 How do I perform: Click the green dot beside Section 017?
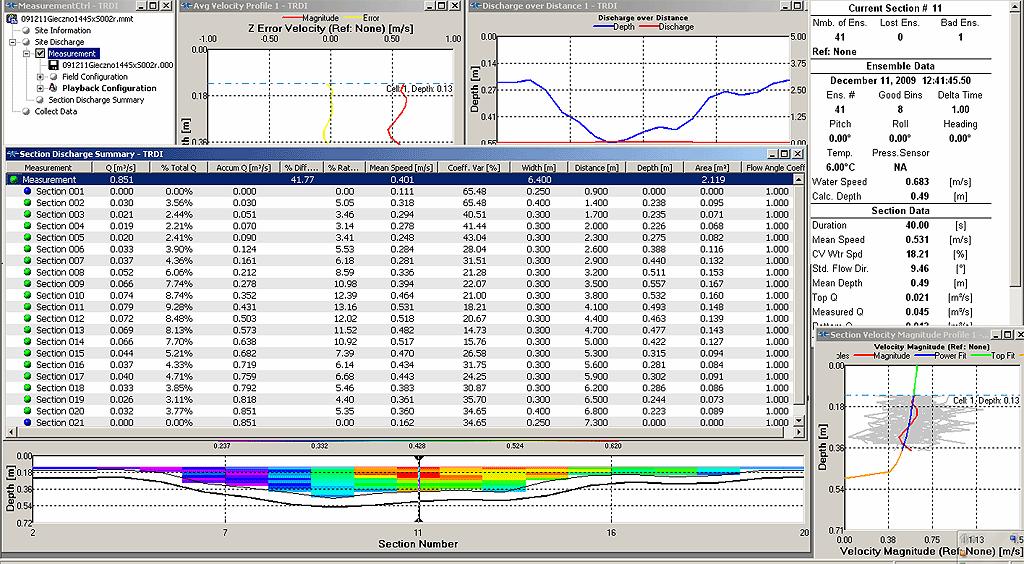pyautogui.click(x=27, y=376)
